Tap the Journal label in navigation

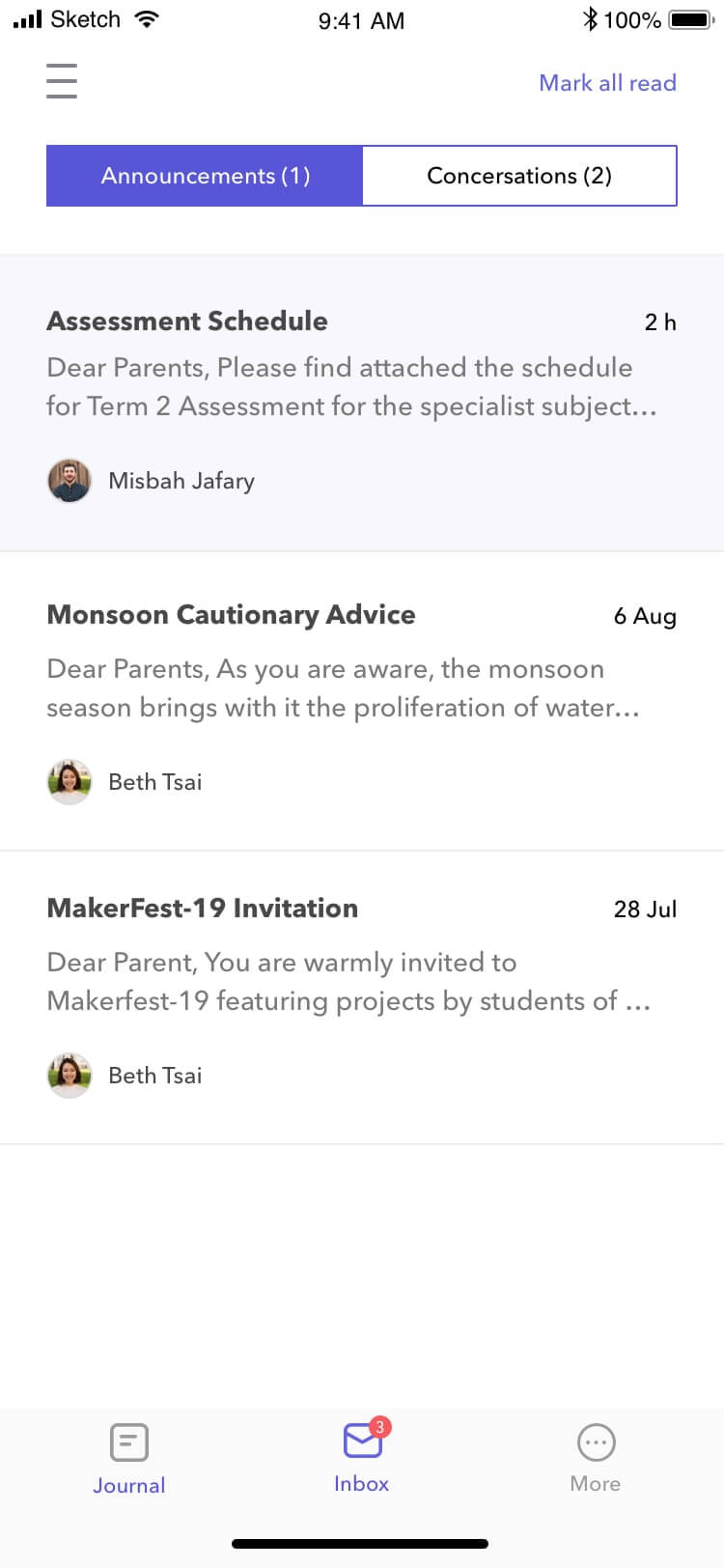click(128, 1486)
